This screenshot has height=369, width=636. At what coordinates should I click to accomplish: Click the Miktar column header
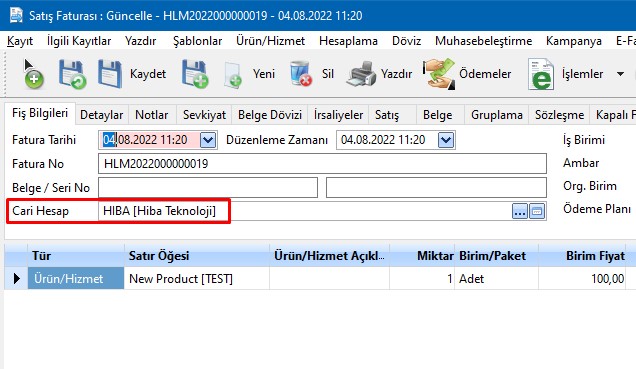click(x=422, y=256)
